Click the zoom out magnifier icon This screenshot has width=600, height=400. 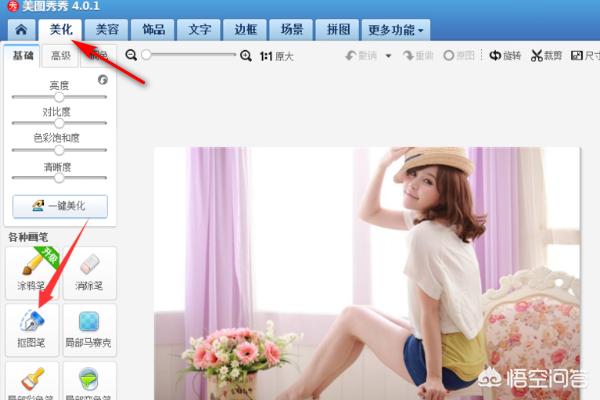[x=131, y=56]
